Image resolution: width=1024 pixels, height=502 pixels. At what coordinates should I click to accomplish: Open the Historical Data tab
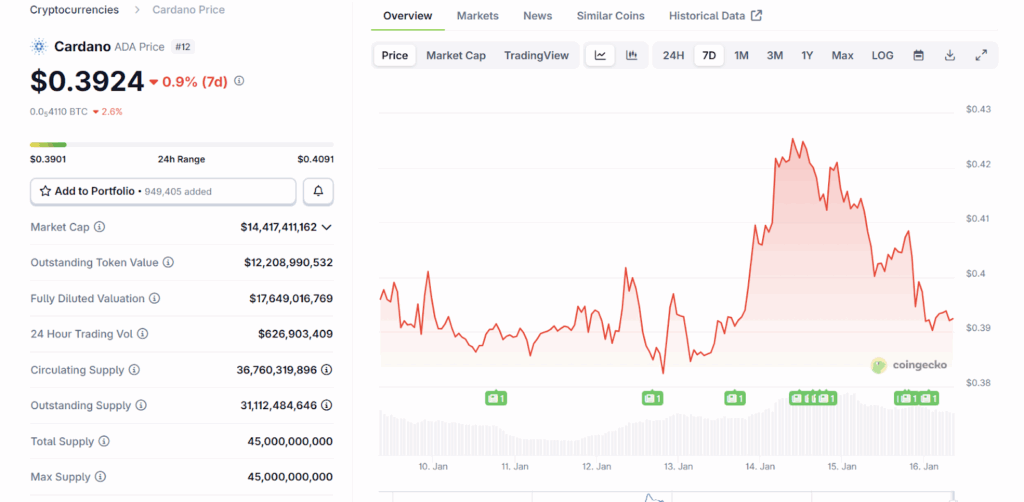715,16
